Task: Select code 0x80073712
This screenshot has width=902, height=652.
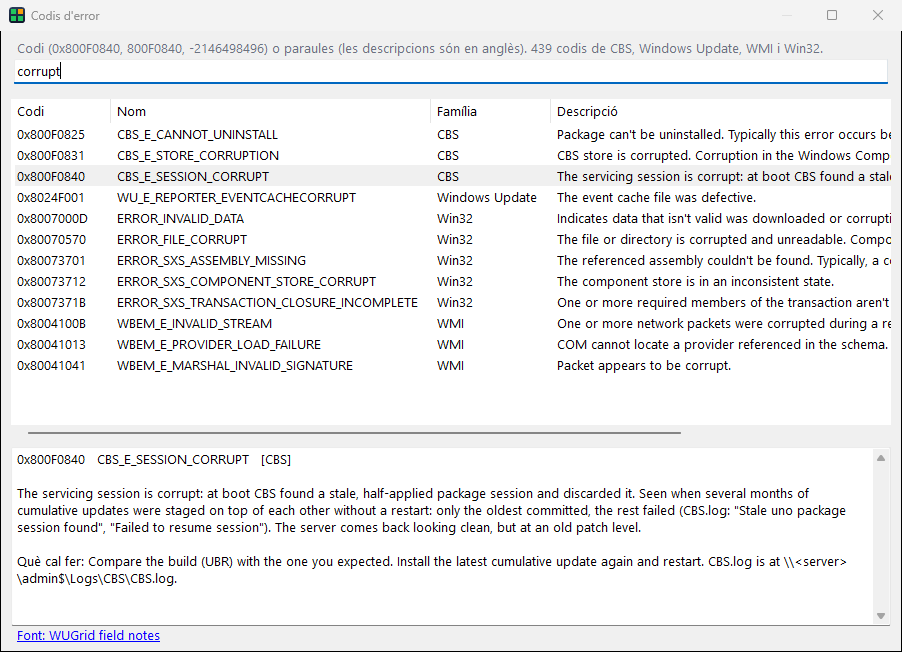Action: (51, 281)
